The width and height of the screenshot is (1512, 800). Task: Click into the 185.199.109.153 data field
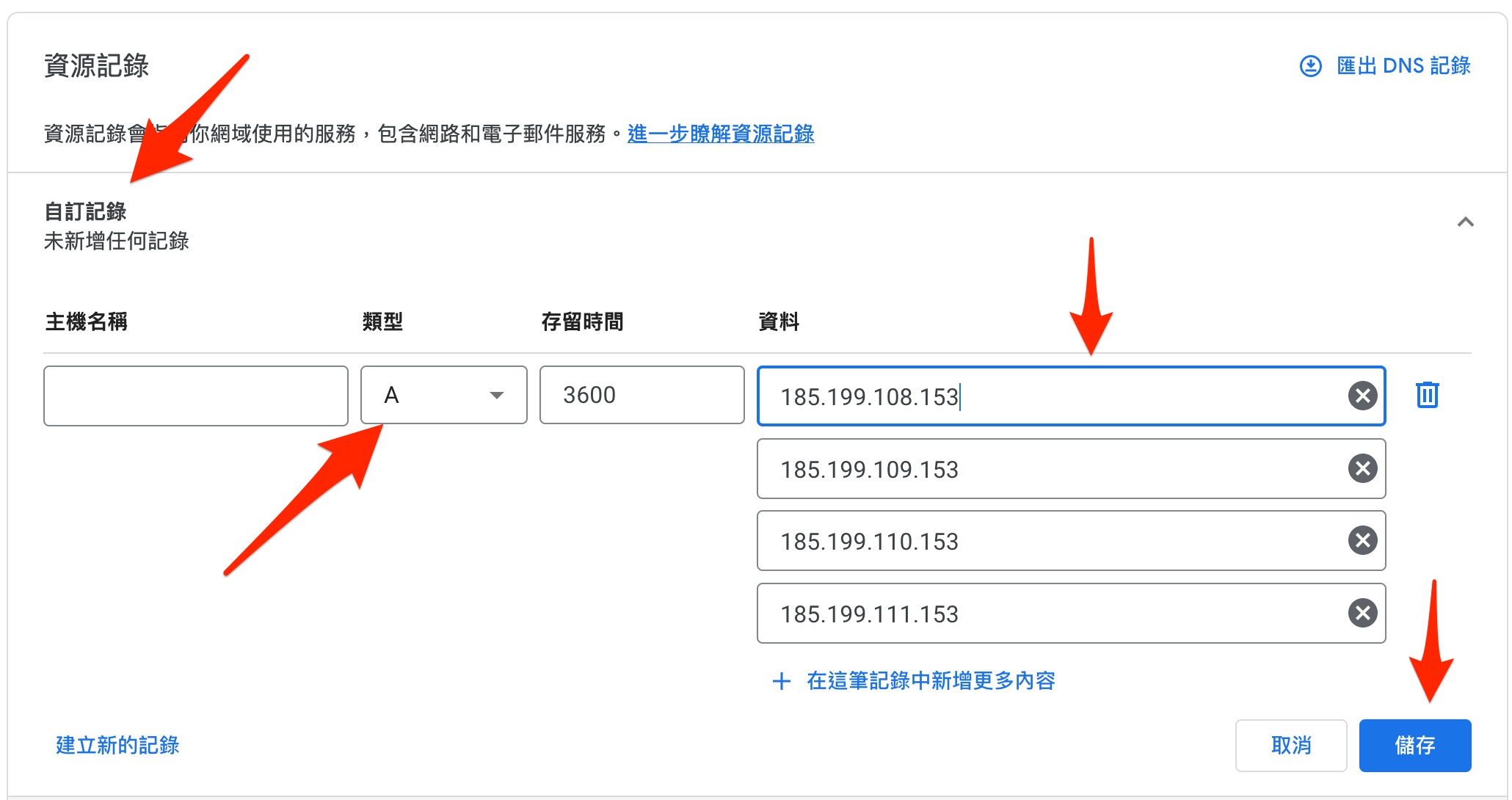(x=1028, y=469)
